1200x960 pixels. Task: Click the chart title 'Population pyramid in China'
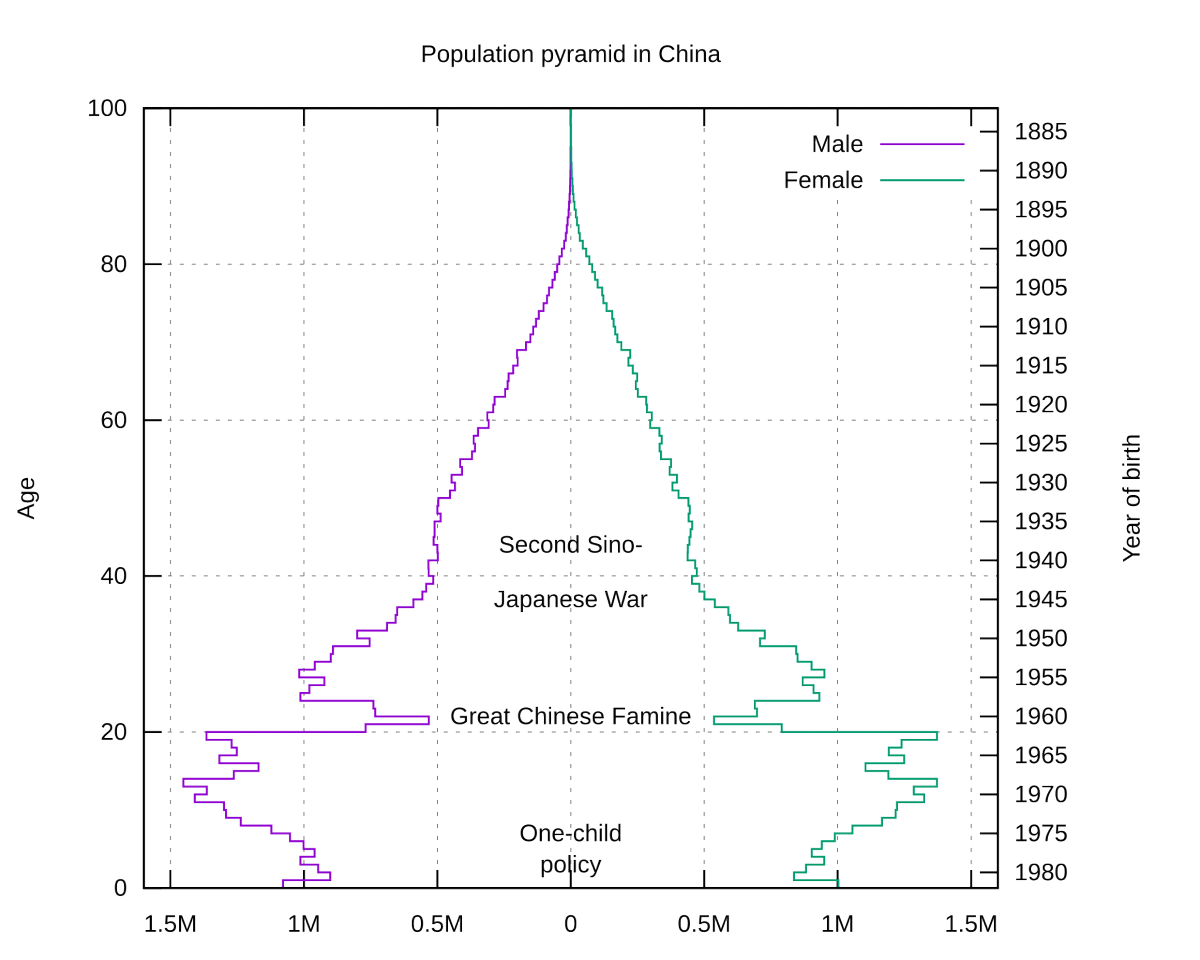pyautogui.click(x=570, y=54)
